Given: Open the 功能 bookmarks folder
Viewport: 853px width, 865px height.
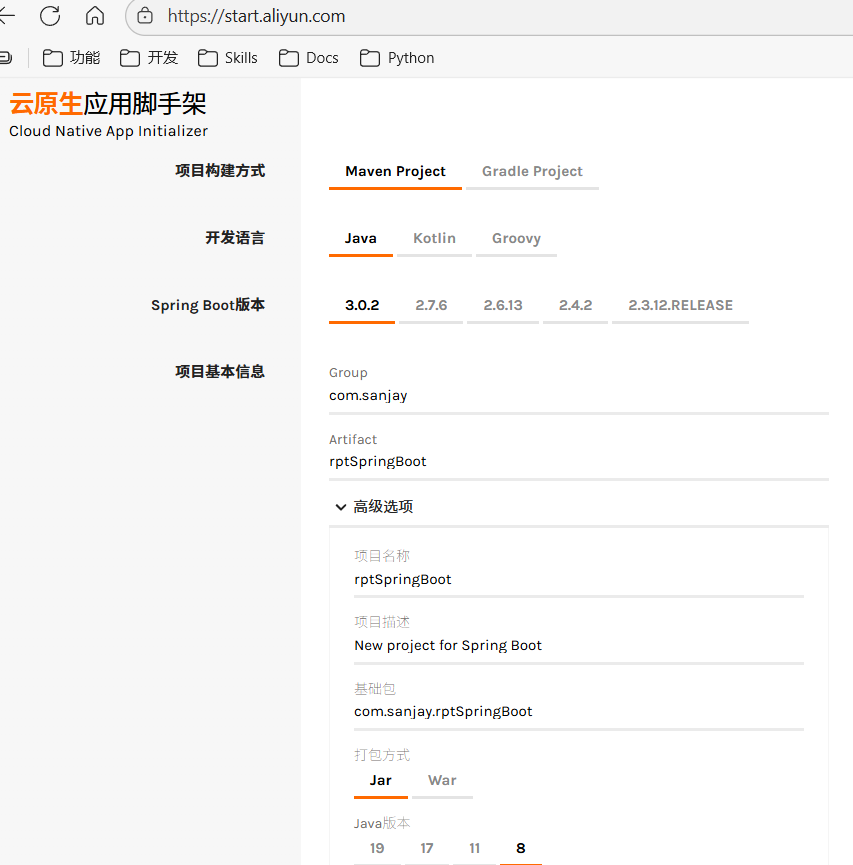Looking at the screenshot, I should (x=71, y=58).
